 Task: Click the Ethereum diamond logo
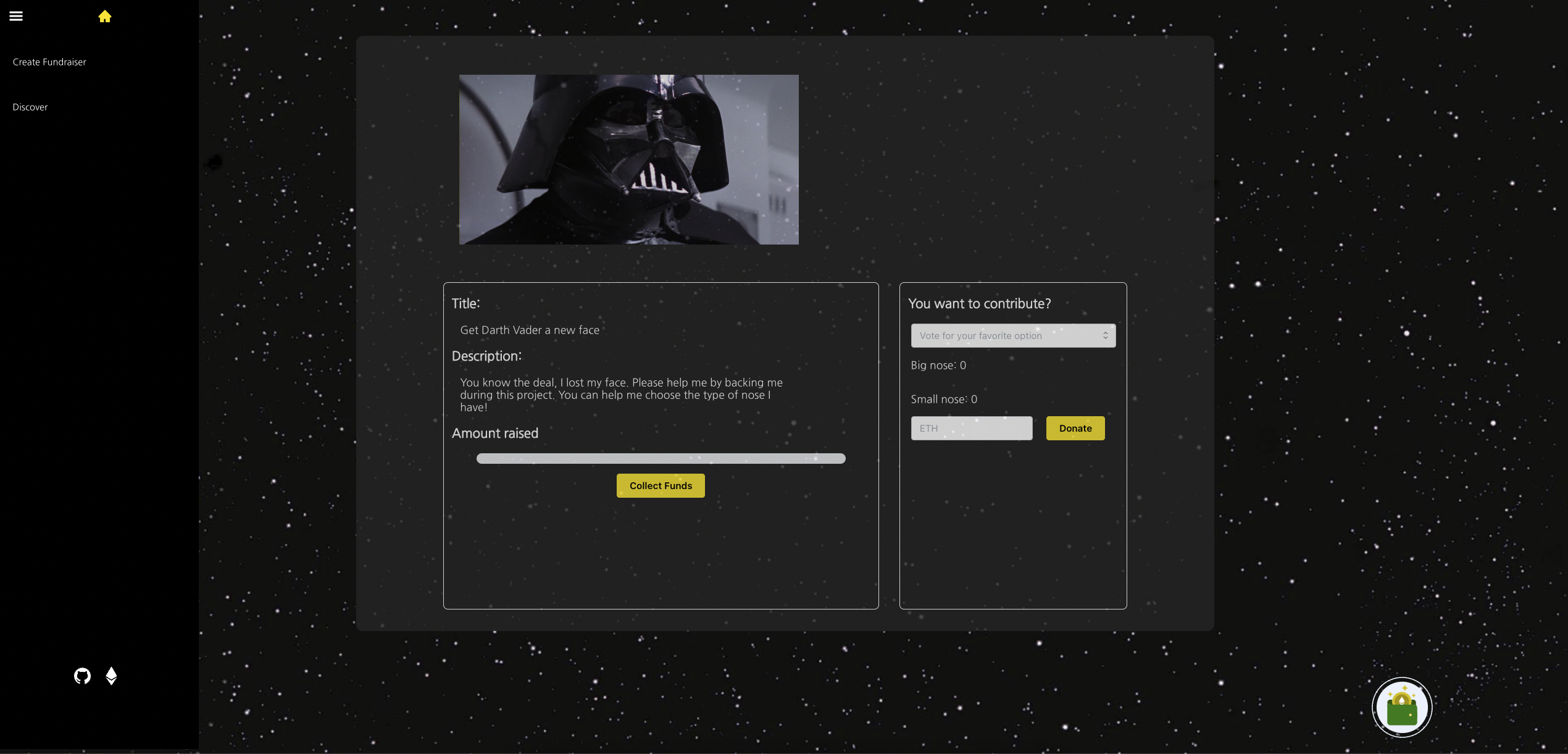111,676
